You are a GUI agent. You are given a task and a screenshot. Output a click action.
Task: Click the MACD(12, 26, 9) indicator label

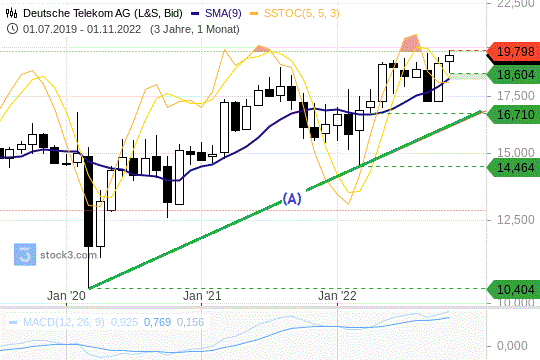[63, 322]
